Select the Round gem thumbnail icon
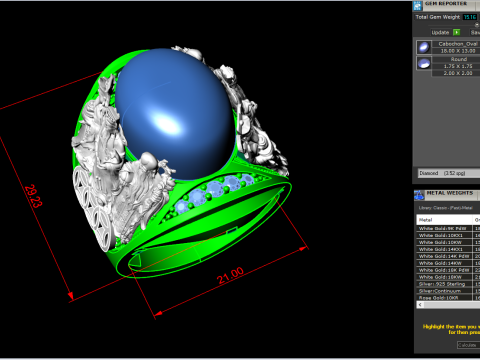Screen dimensions: 480x360 [424, 63]
